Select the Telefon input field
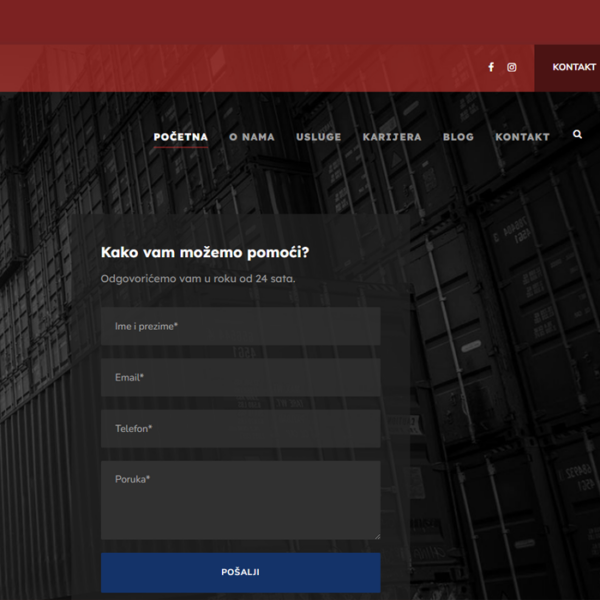Image resolution: width=600 pixels, height=600 pixels. pos(240,429)
